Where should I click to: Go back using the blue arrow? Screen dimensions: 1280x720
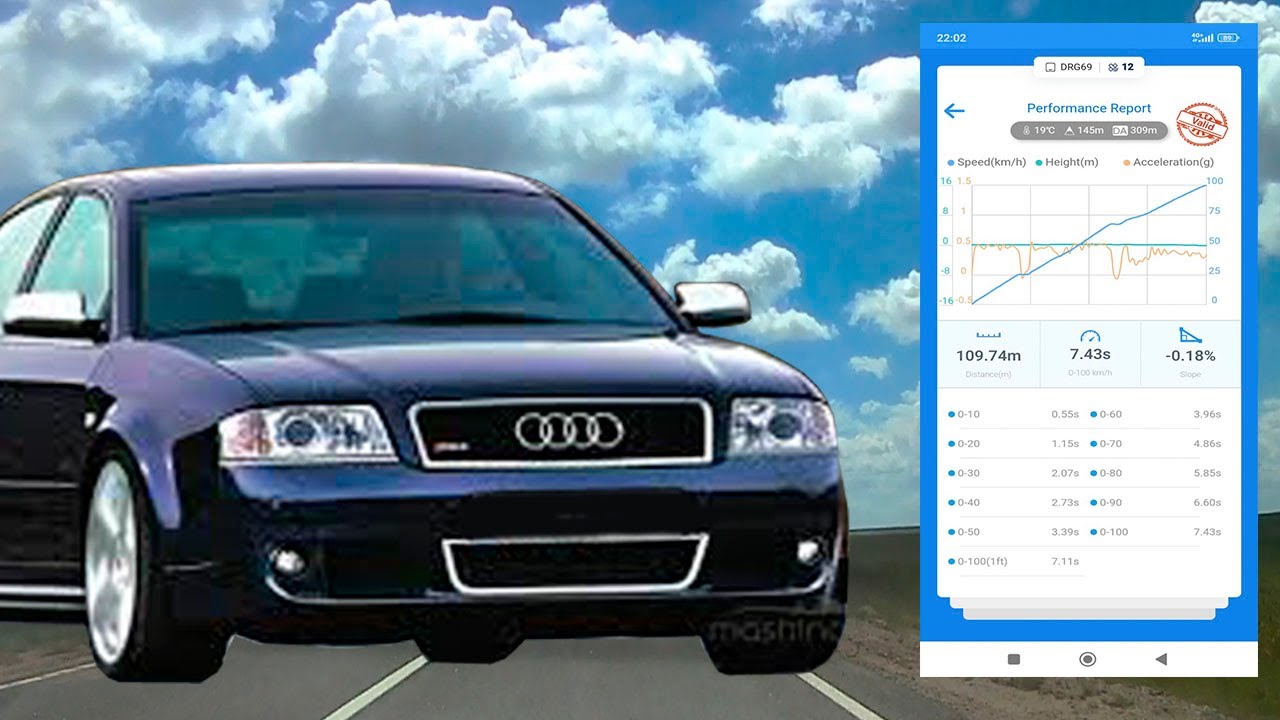pos(954,111)
